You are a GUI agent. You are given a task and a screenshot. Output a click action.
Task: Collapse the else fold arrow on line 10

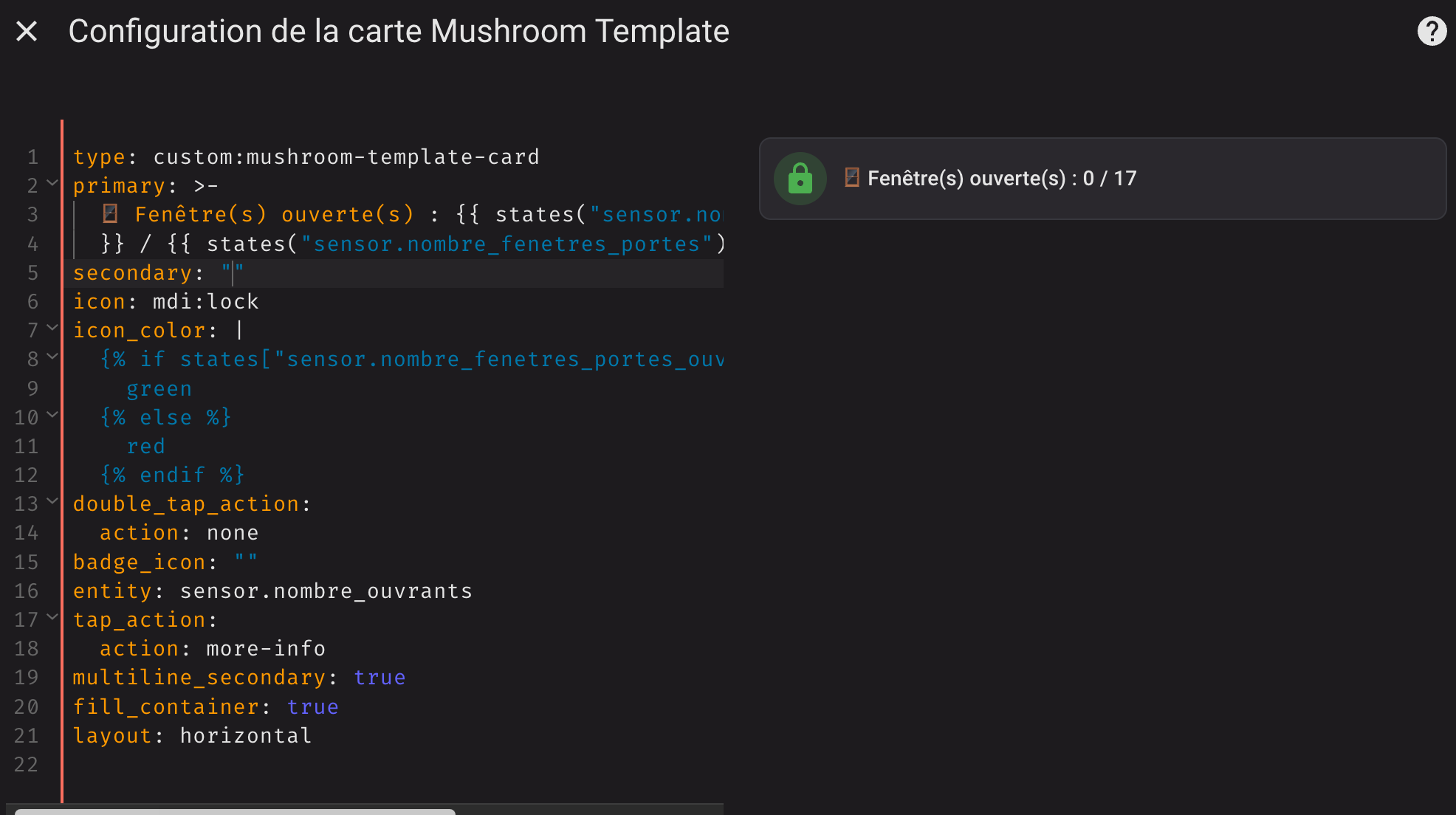(x=52, y=415)
